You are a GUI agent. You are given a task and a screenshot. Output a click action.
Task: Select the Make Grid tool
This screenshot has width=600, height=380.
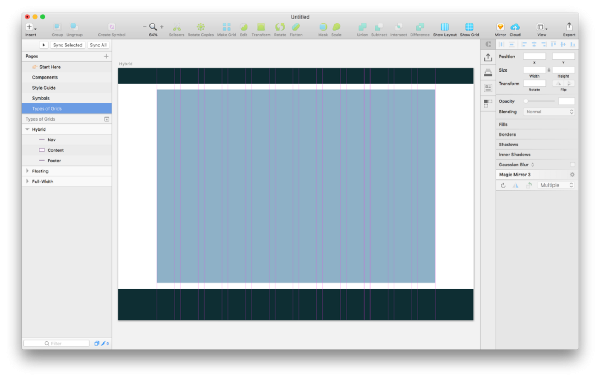[x=227, y=27]
